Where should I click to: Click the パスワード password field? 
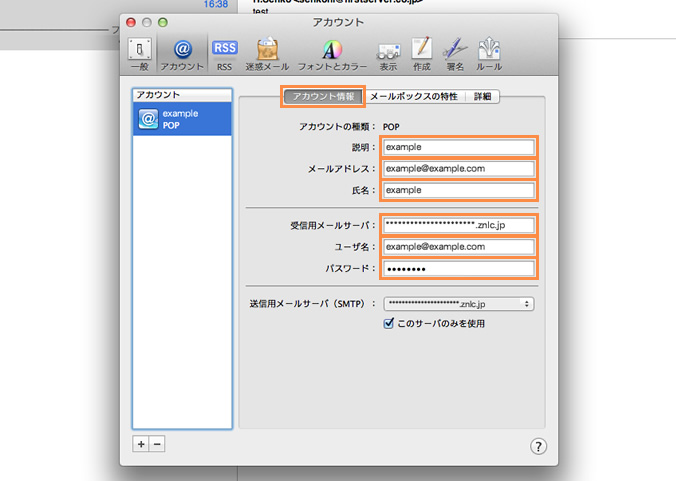(459, 269)
